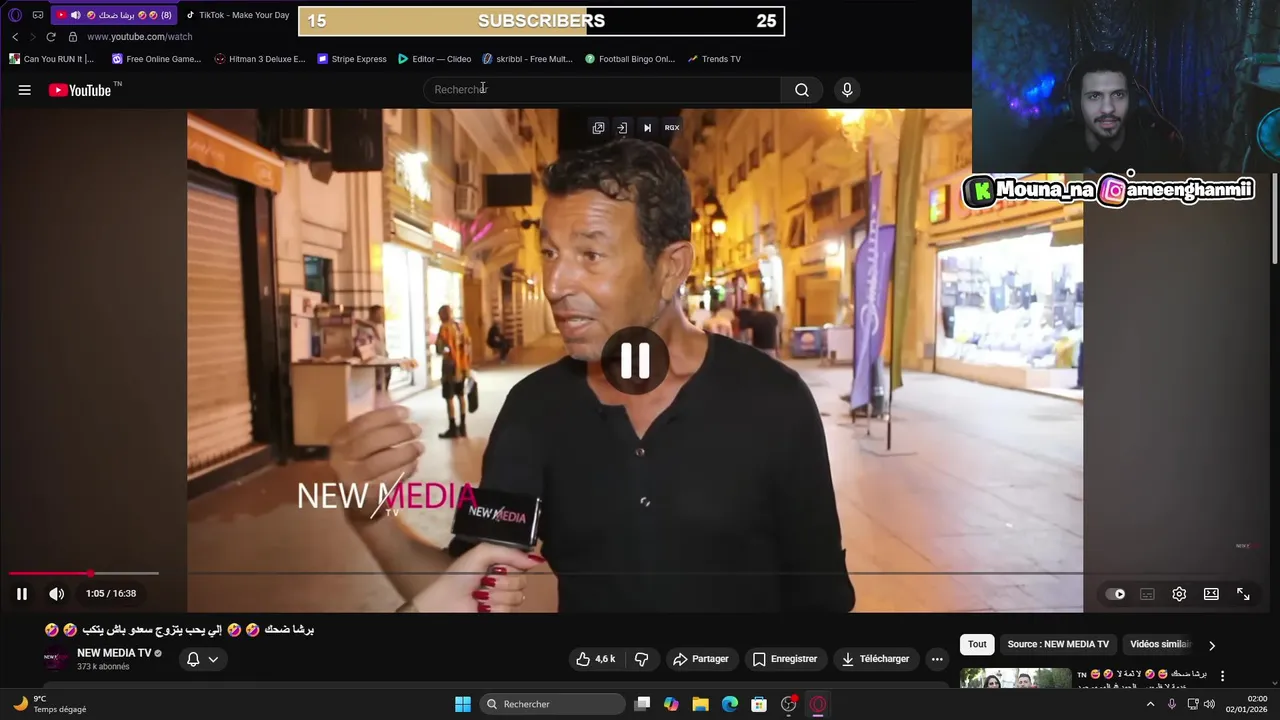Open Hitman 3 Deluxe bookmark
The width and height of the screenshot is (1280, 720).
[259, 59]
